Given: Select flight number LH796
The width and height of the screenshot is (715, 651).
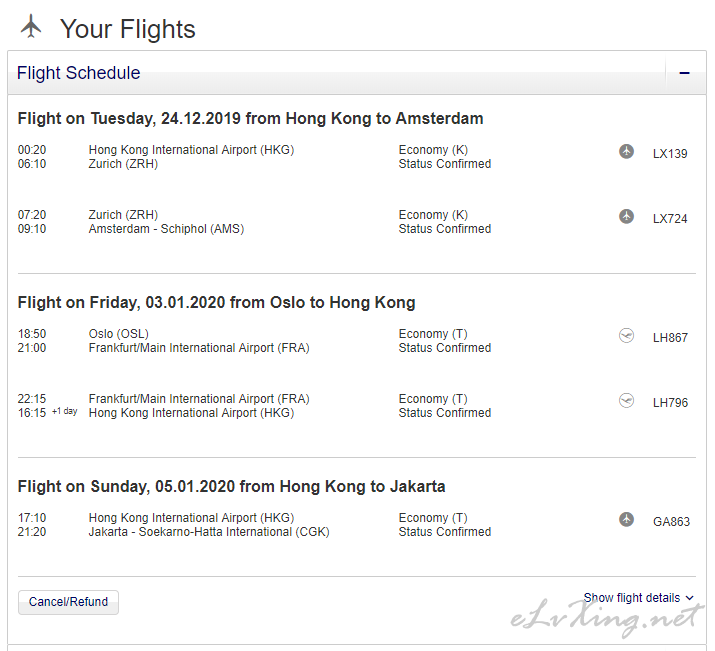Looking at the screenshot, I should pos(670,403).
